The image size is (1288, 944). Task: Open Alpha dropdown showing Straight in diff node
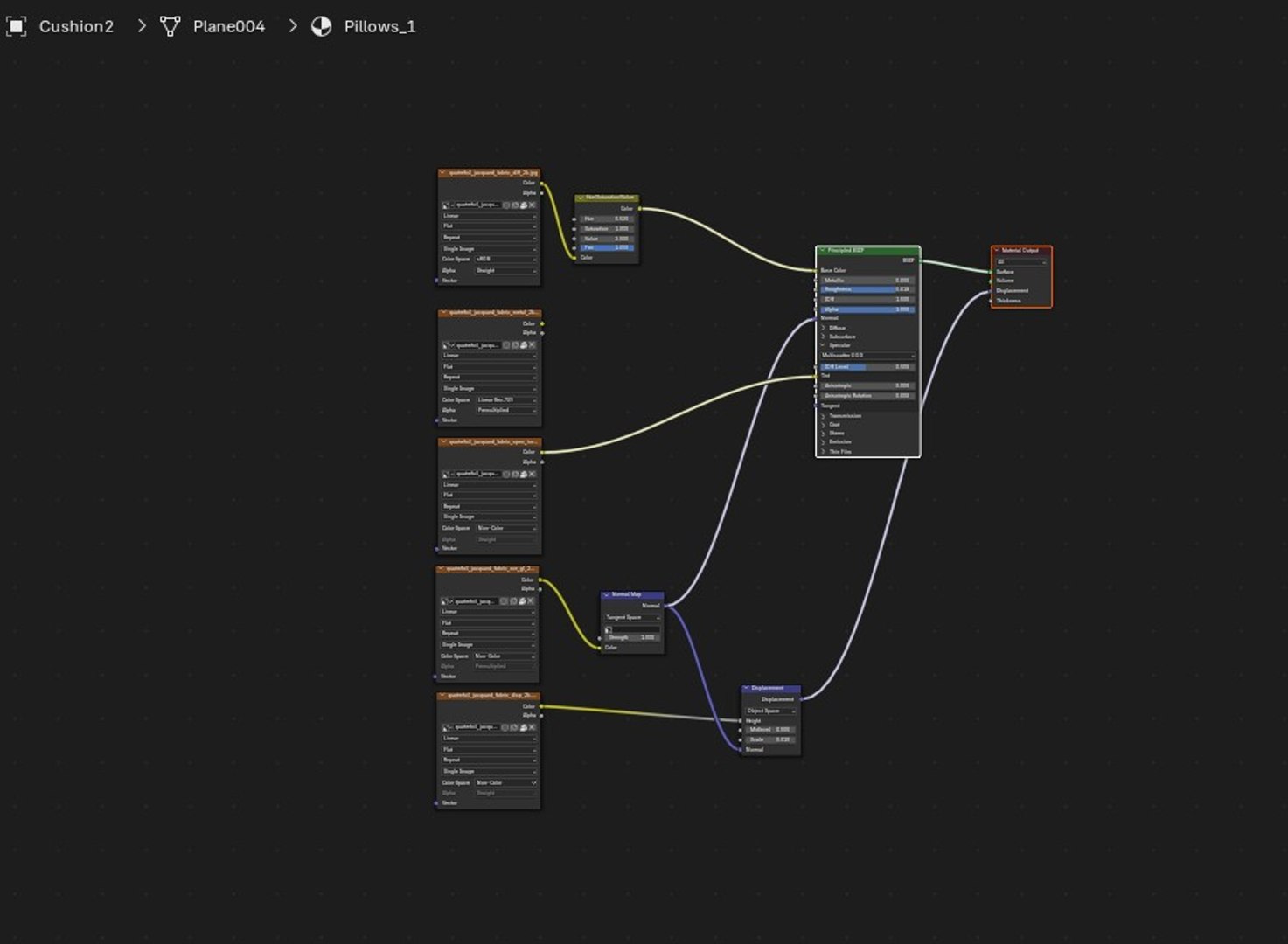pos(505,270)
